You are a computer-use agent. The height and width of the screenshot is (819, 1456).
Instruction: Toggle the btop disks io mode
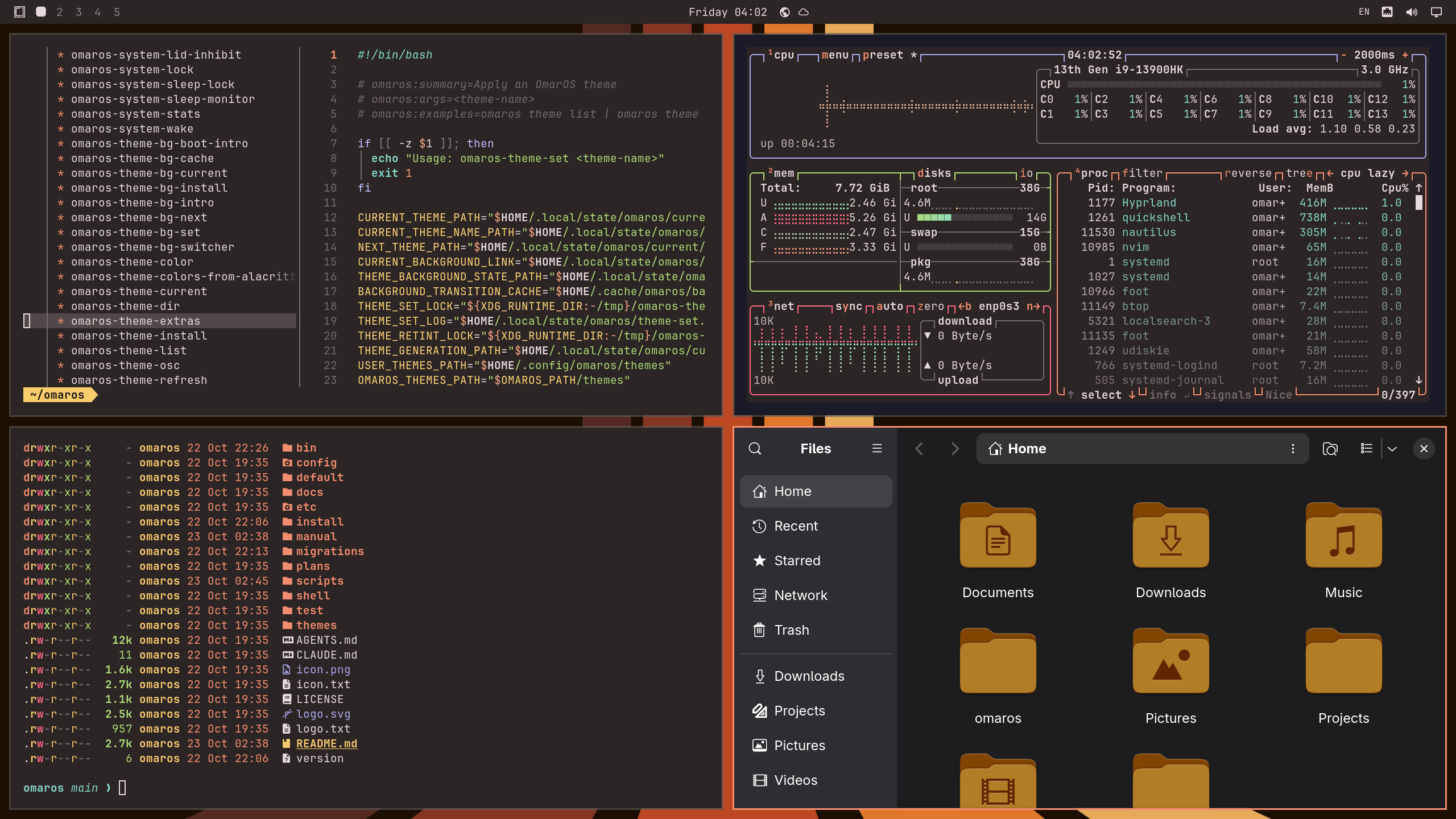point(1026,173)
